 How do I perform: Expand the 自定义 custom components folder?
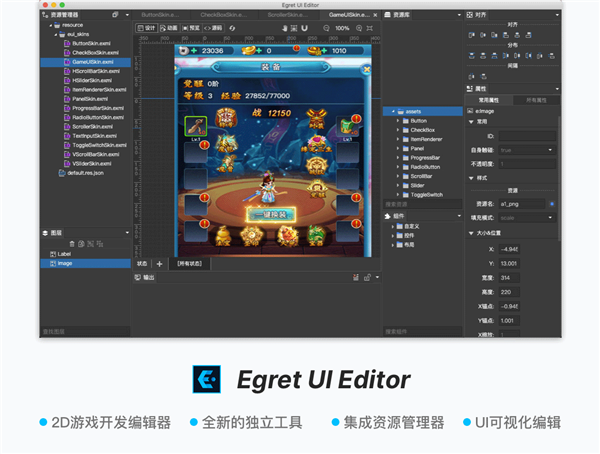pyautogui.click(x=392, y=227)
